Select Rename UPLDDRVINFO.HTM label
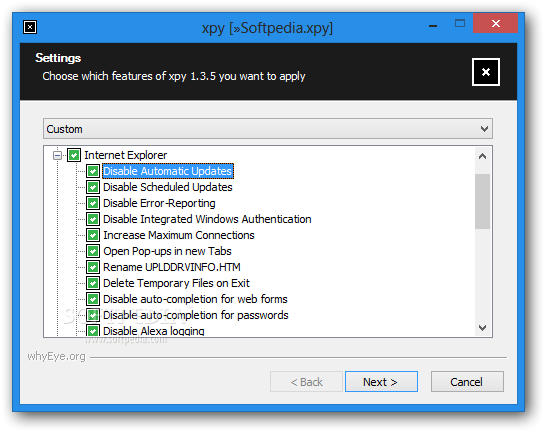Screen dimensions: 545x432 coord(172,267)
